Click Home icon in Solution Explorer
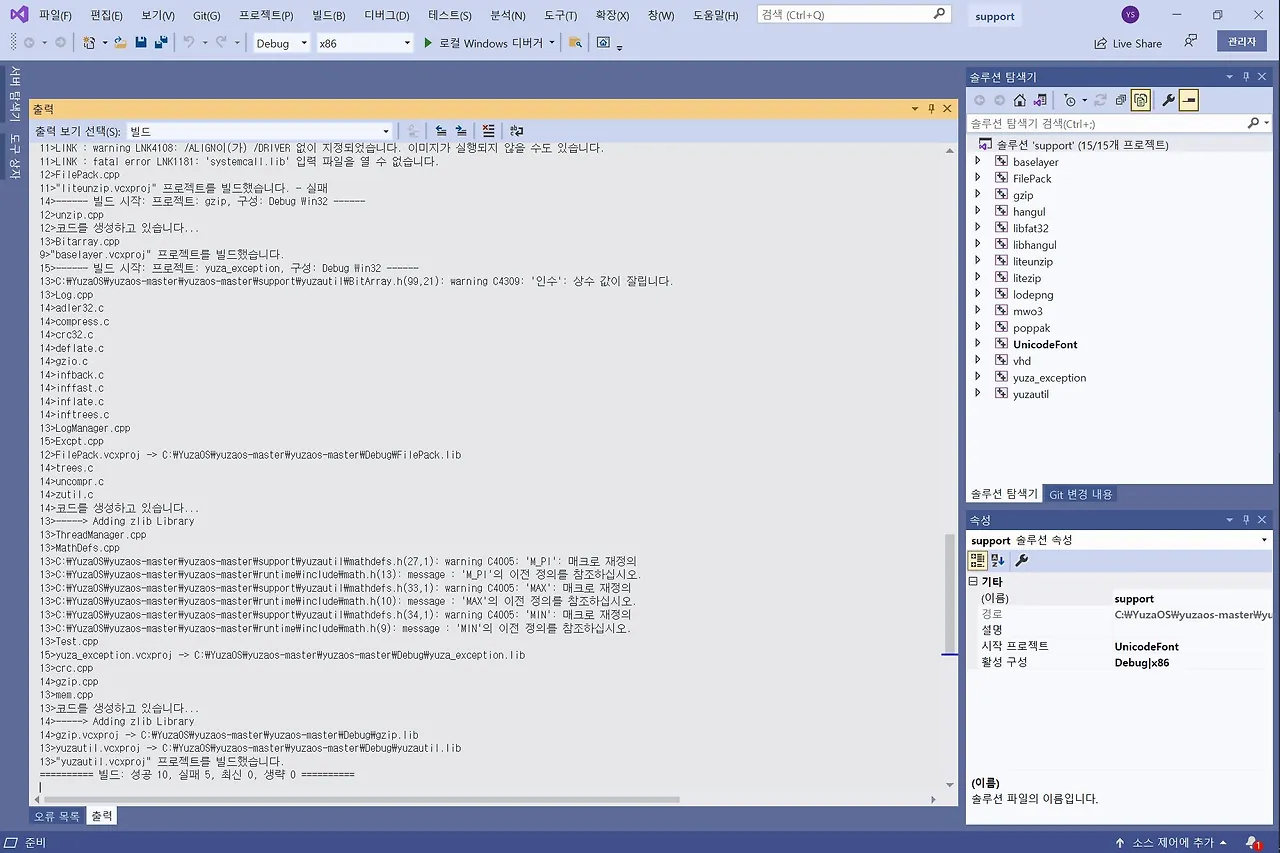1280x853 pixels. pos(1019,100)
